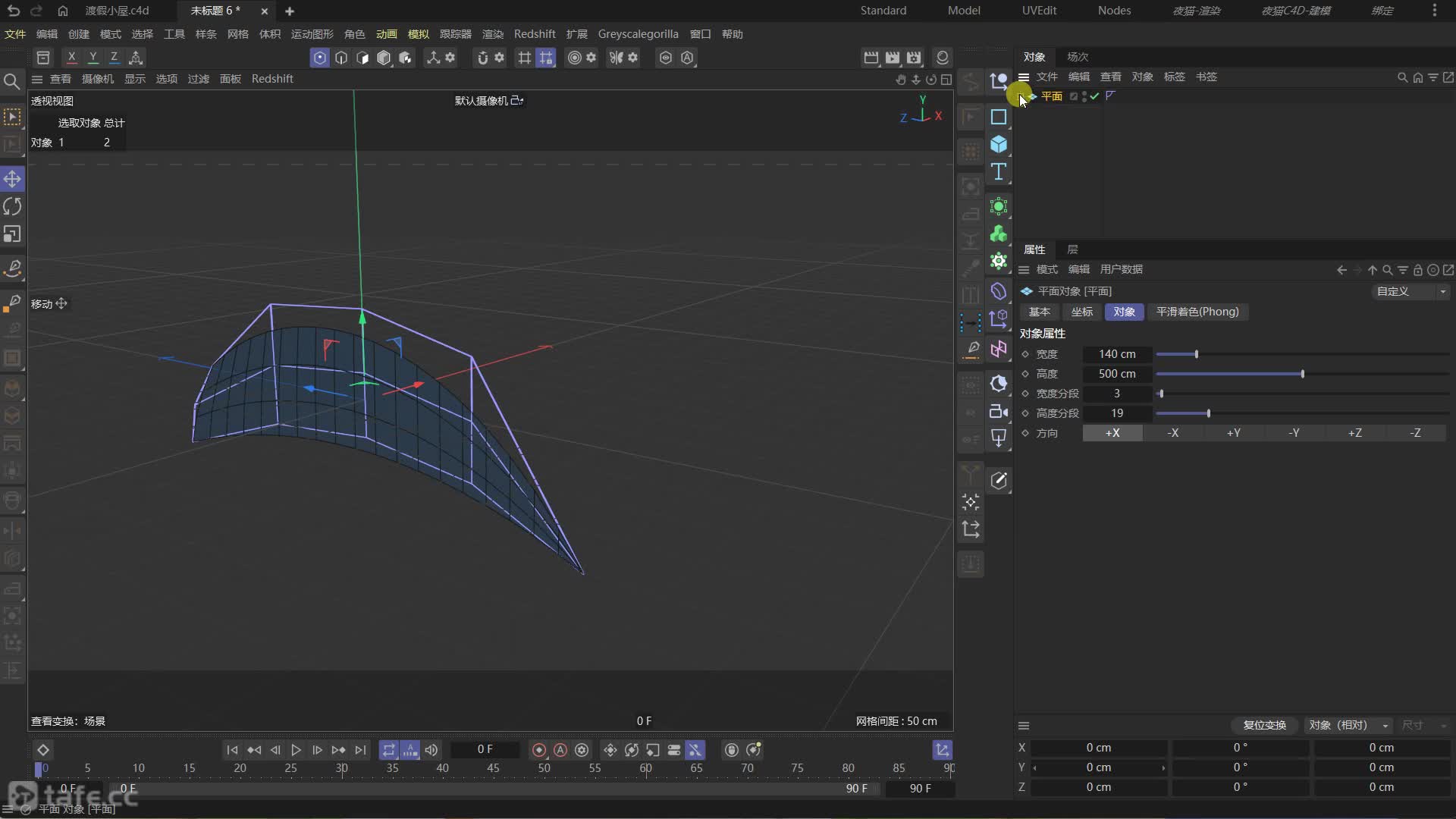This screenshot has height=819, width=1456.
Task: Switch to the 场次 tab
Action: click(1077, 57)
